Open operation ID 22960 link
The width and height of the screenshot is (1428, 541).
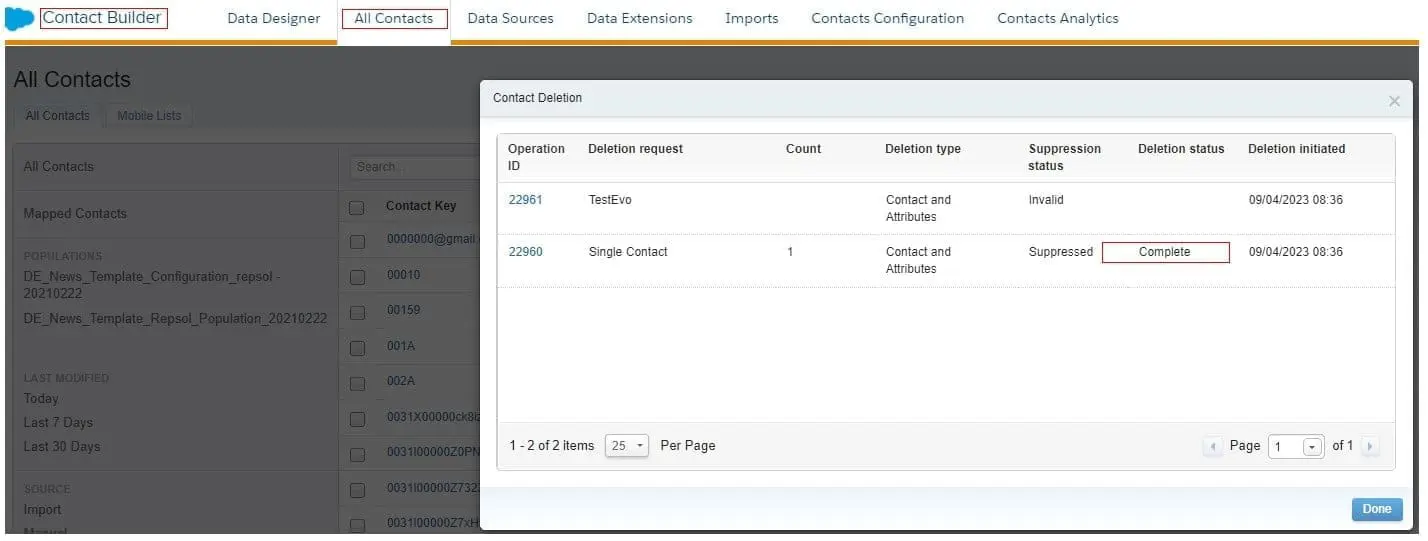(x=525, y=252)
